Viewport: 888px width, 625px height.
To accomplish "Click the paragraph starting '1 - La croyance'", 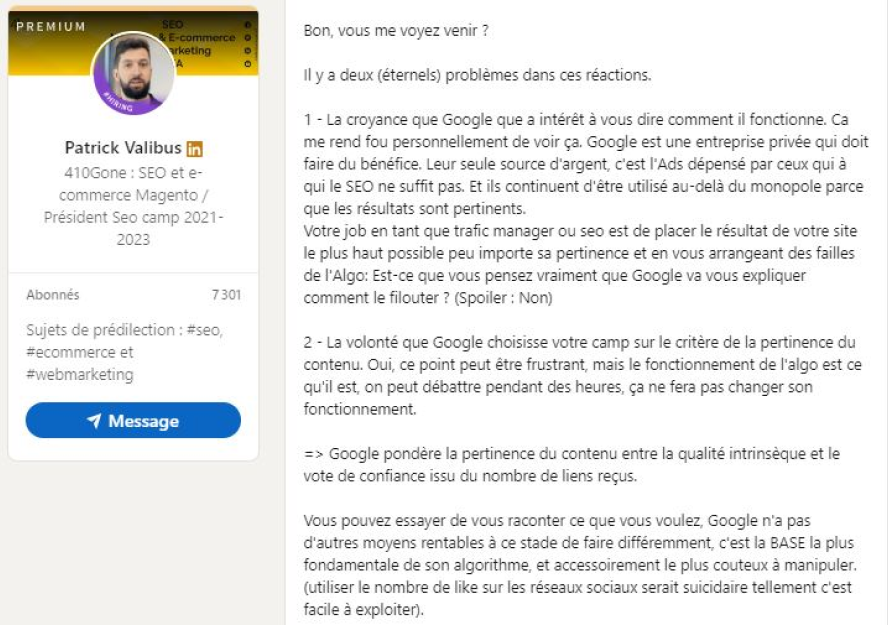I will point(586,208).
